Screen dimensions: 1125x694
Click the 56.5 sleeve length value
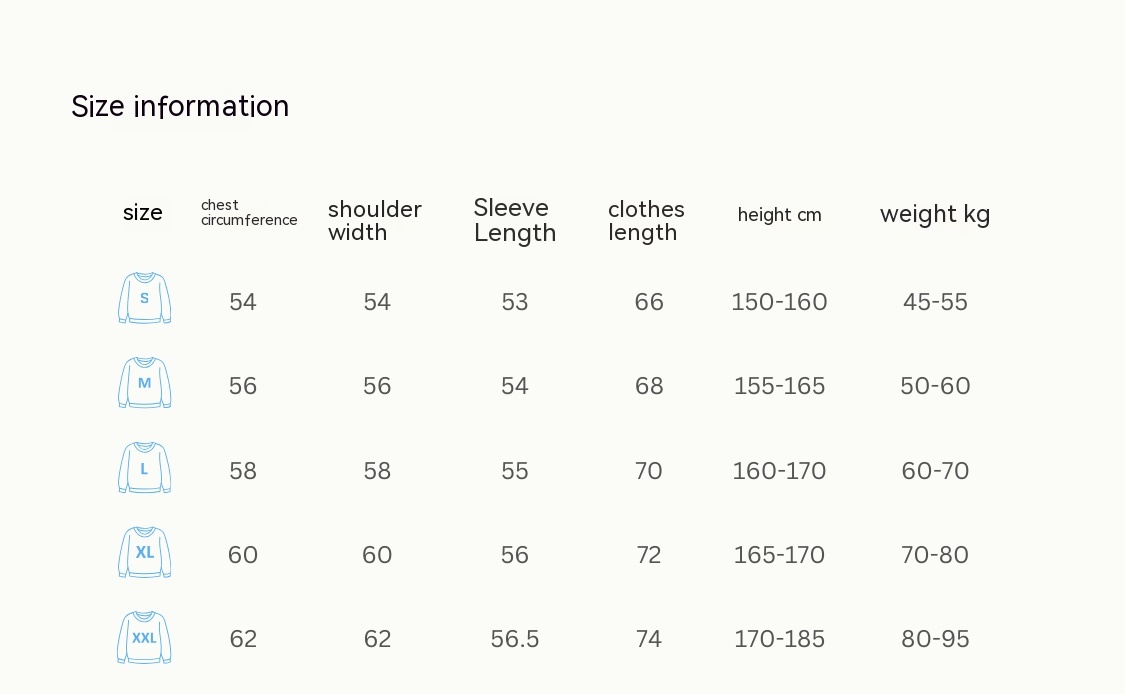[x=515, y=639]
